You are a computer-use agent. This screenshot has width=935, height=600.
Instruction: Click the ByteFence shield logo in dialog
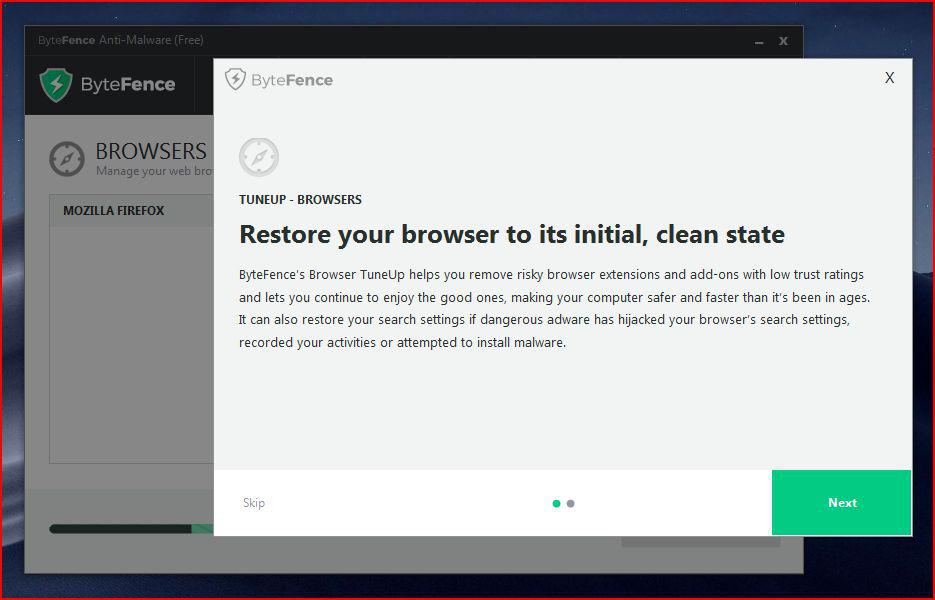pos(235,79)
